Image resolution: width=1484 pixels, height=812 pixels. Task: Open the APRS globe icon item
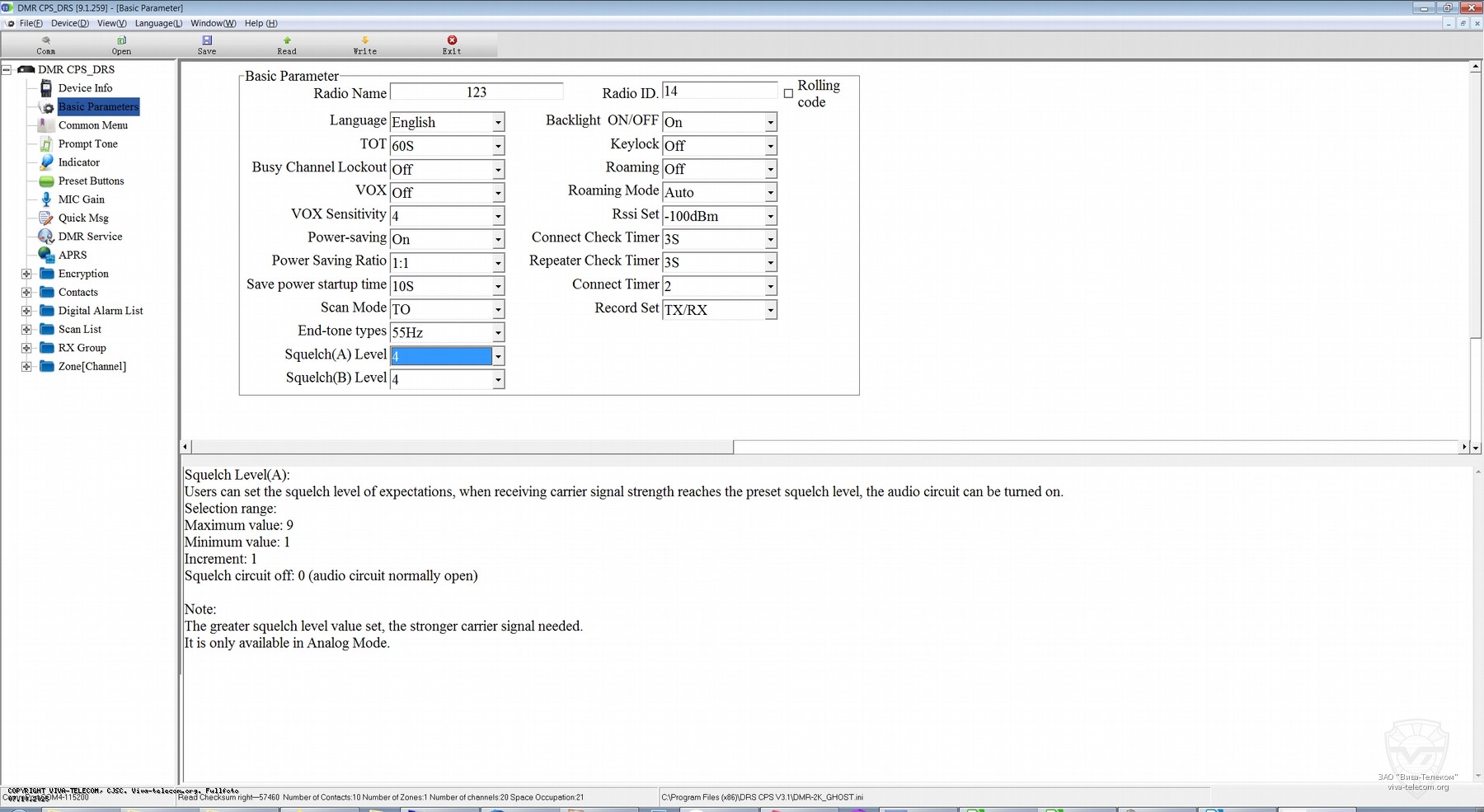46,255
